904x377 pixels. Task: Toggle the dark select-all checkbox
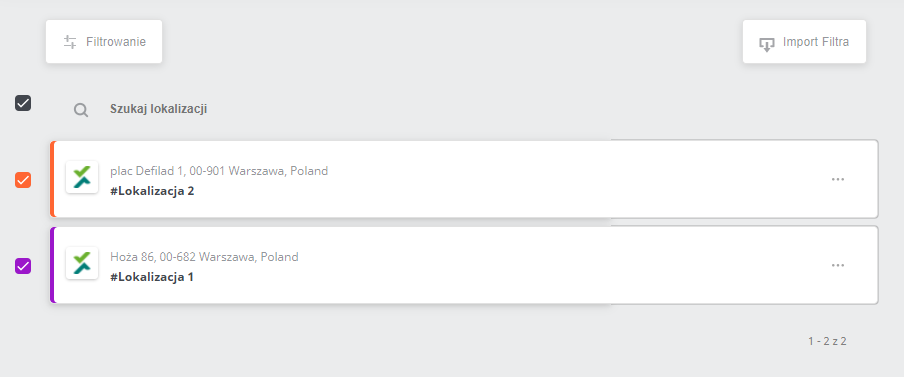pyautogui.click(x=23, y=104)
